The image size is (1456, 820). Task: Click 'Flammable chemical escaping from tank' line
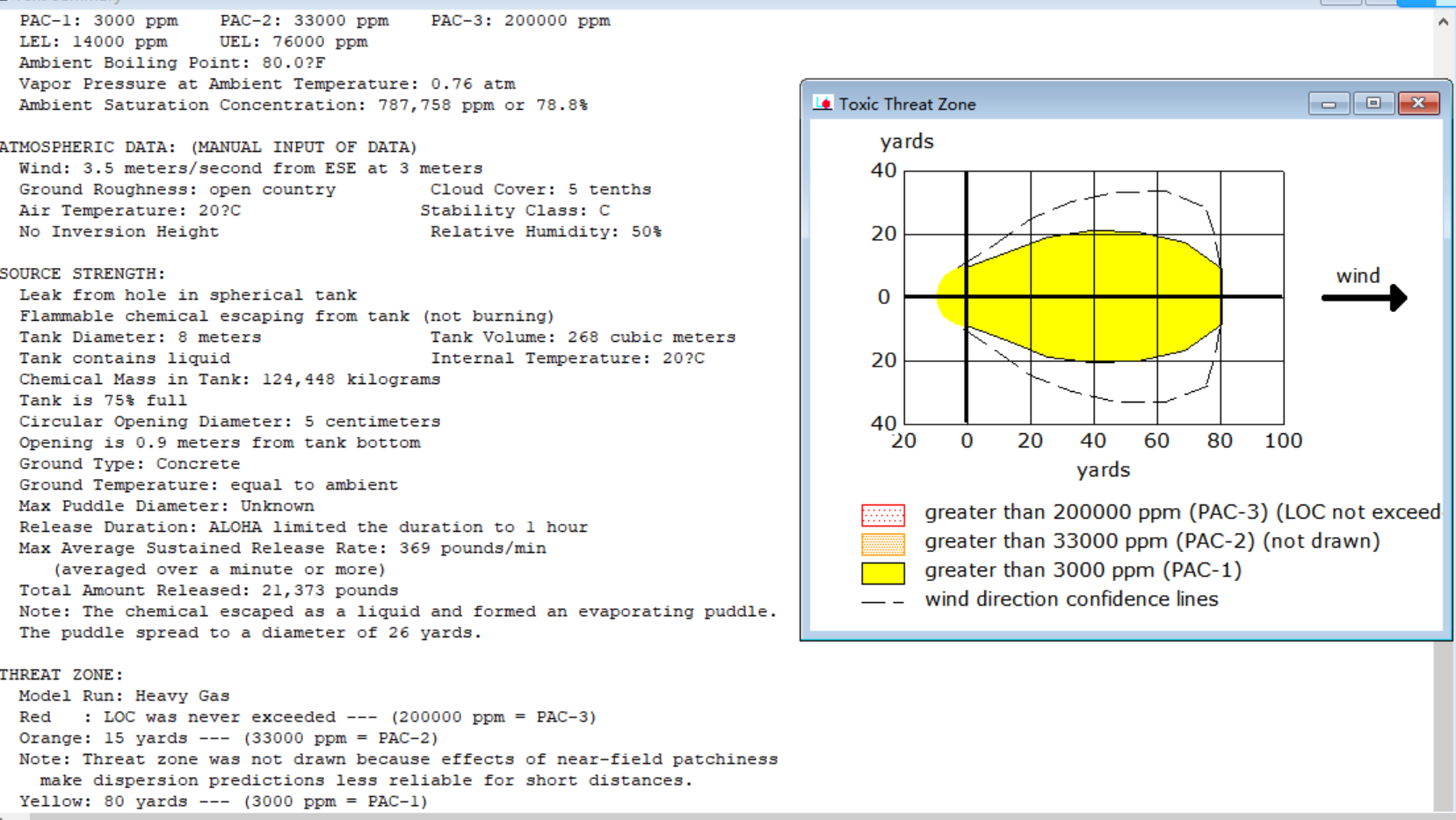click(287, 316)
